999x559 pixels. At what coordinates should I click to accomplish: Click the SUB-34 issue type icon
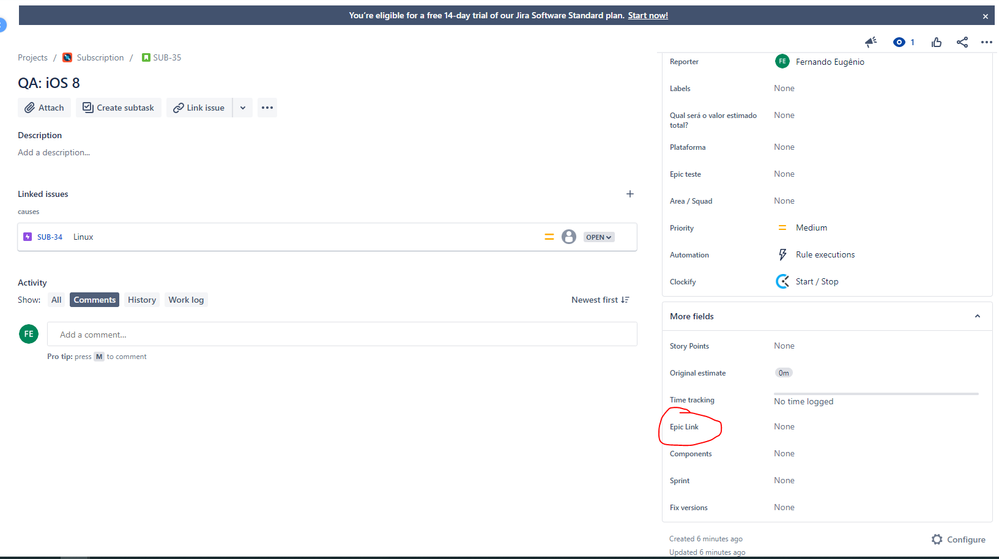[27, 237]
